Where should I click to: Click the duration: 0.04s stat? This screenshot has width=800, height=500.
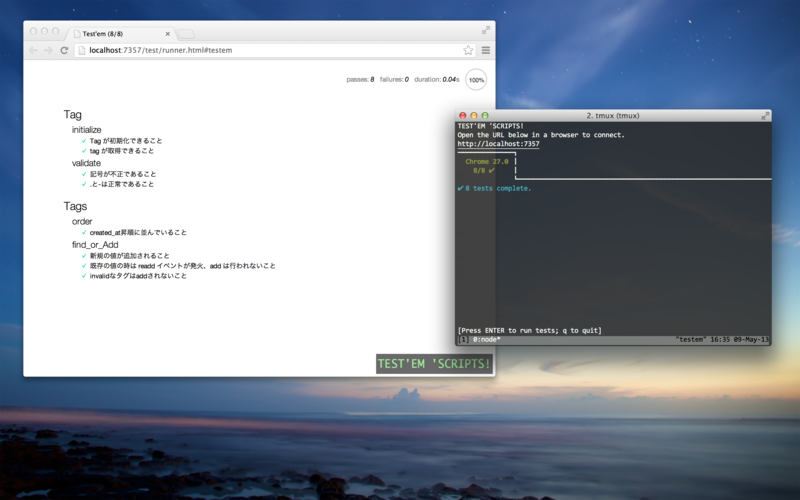pyautogui.click(x=437, y=80)
